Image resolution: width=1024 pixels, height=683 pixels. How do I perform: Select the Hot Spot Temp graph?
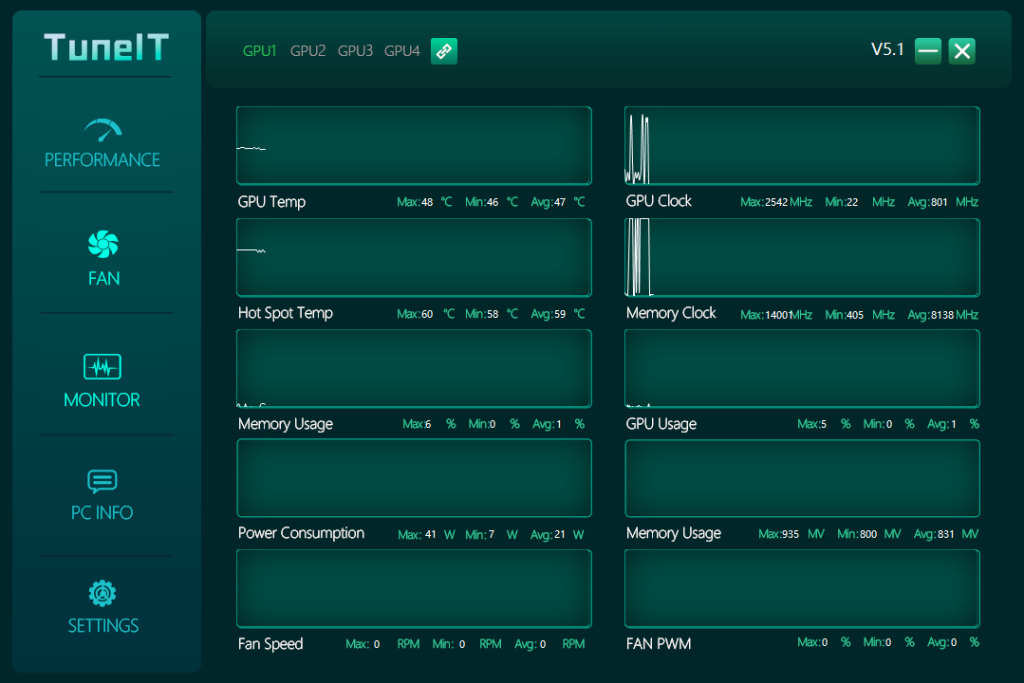(x=414, y=257)
